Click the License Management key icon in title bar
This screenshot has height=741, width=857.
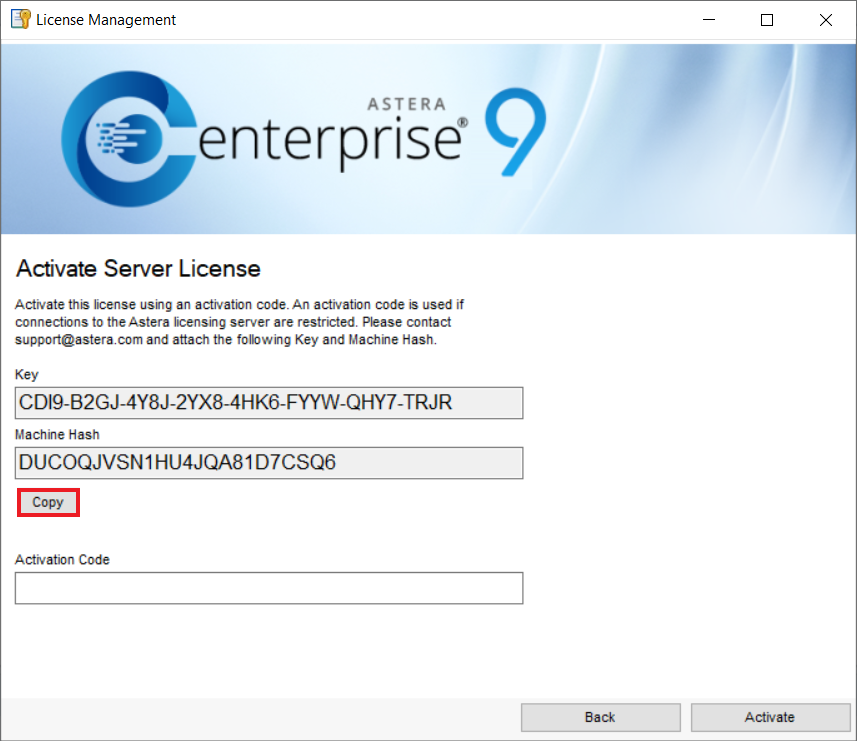(x=20, y=20)
